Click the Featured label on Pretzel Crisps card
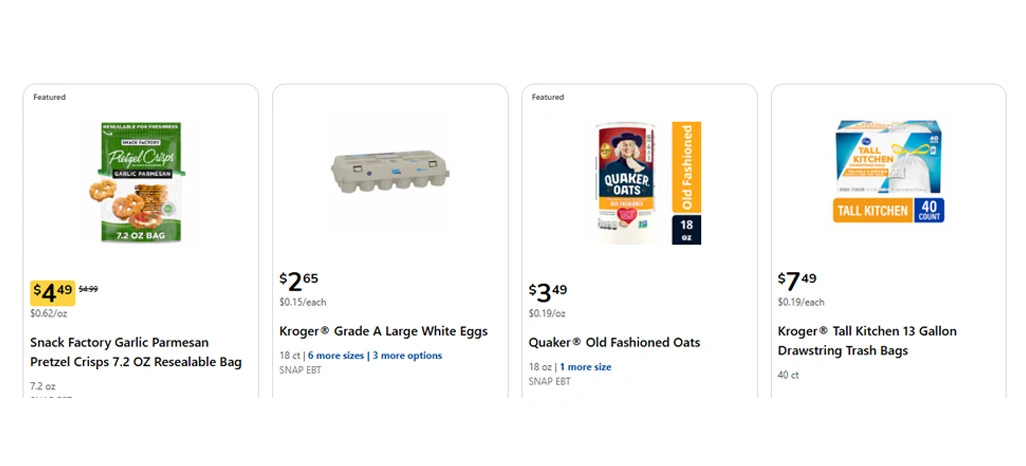This screenshot has width=1026, height=466. point(49,97)
